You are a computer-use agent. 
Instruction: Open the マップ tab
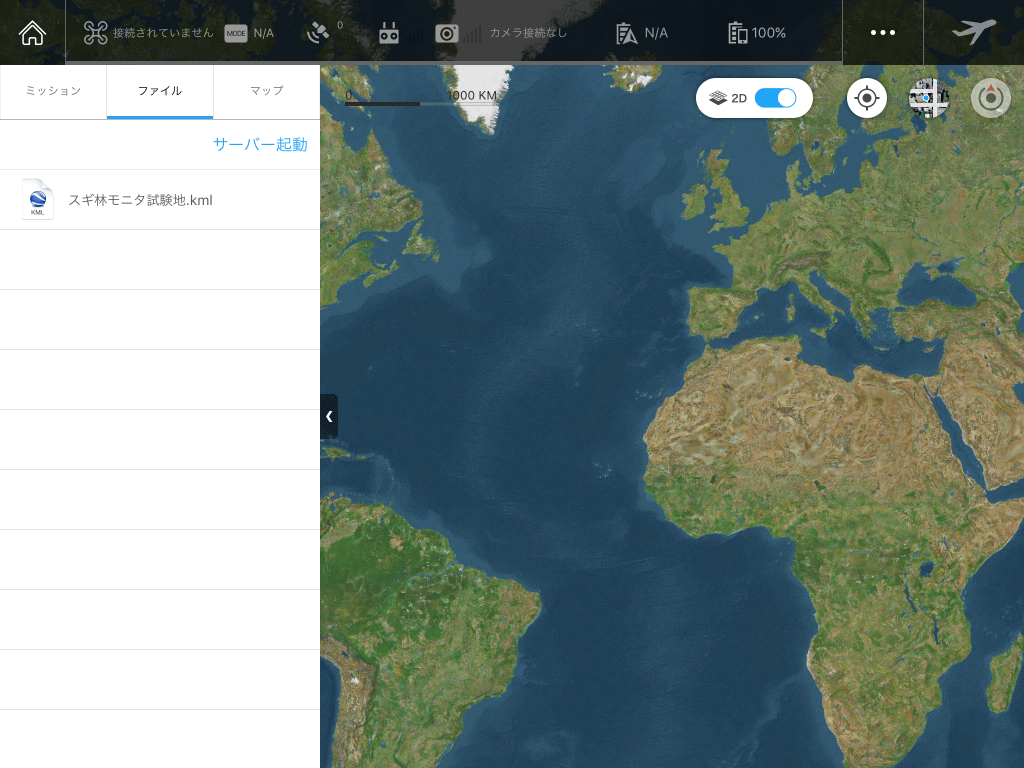266,91
